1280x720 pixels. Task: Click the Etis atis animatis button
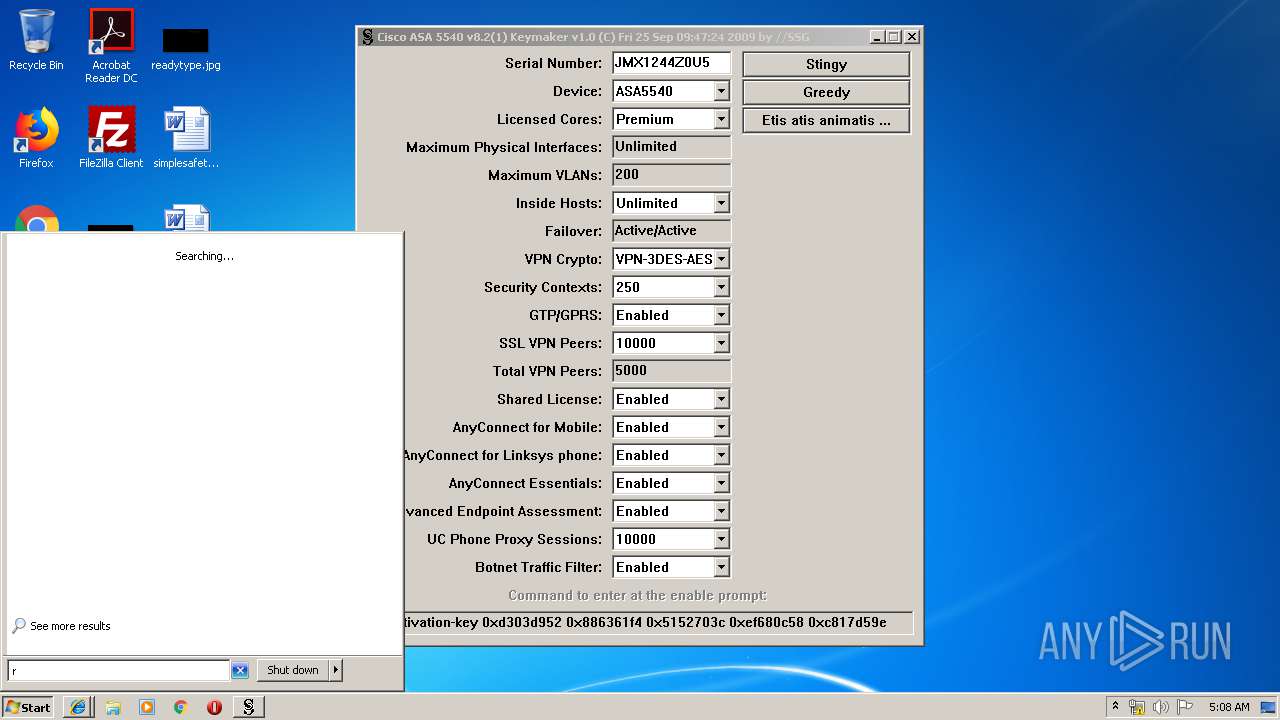tap(826, 120)
